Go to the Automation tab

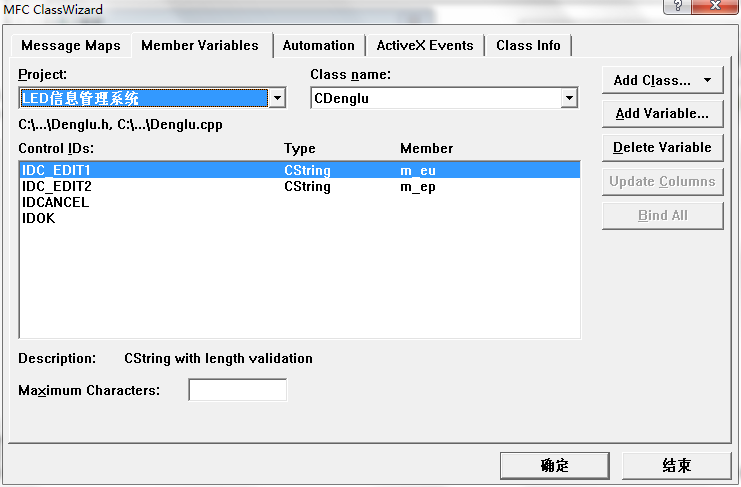[319, 46]
